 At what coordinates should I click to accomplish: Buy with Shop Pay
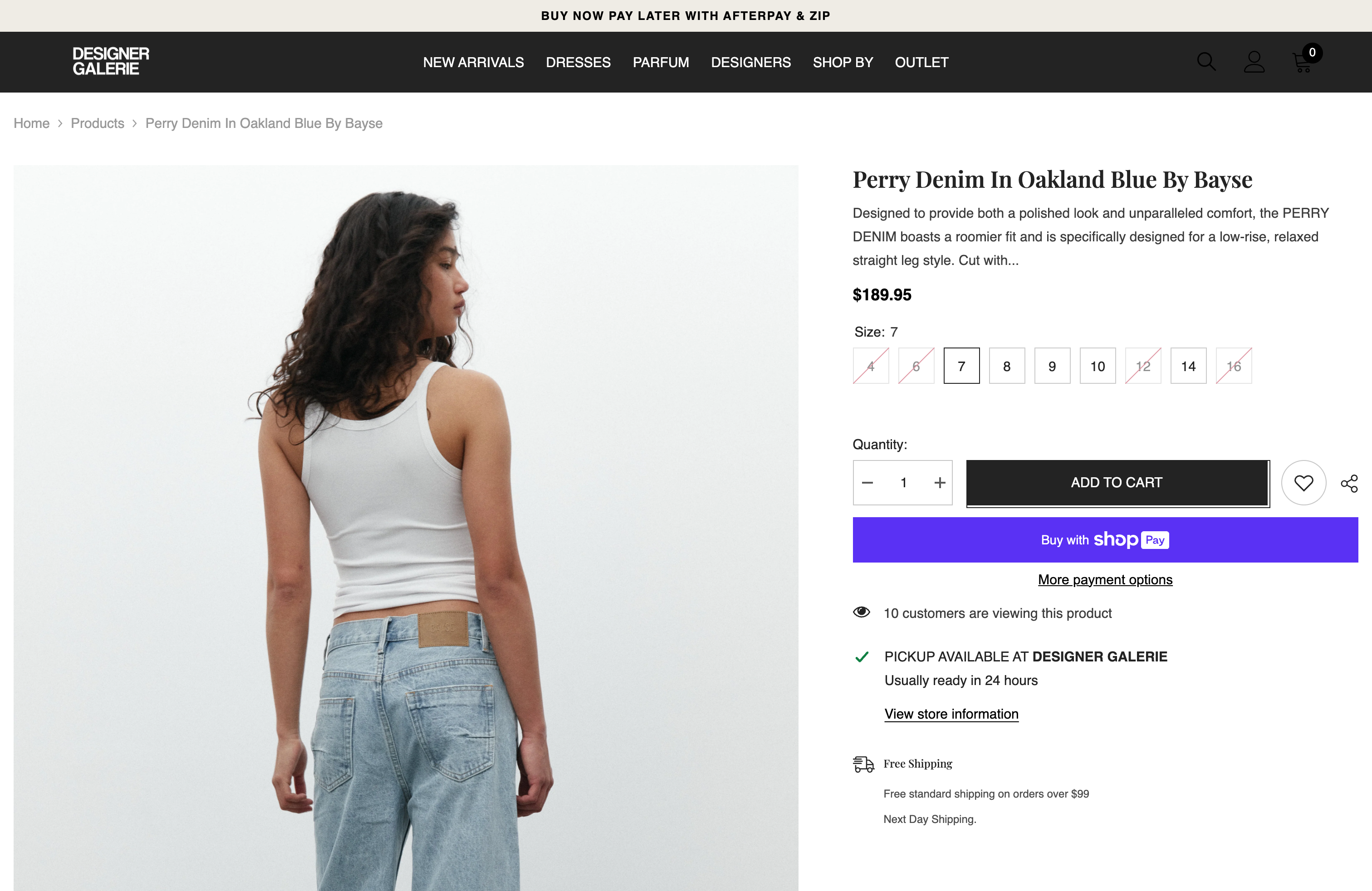pos(1105,540)
